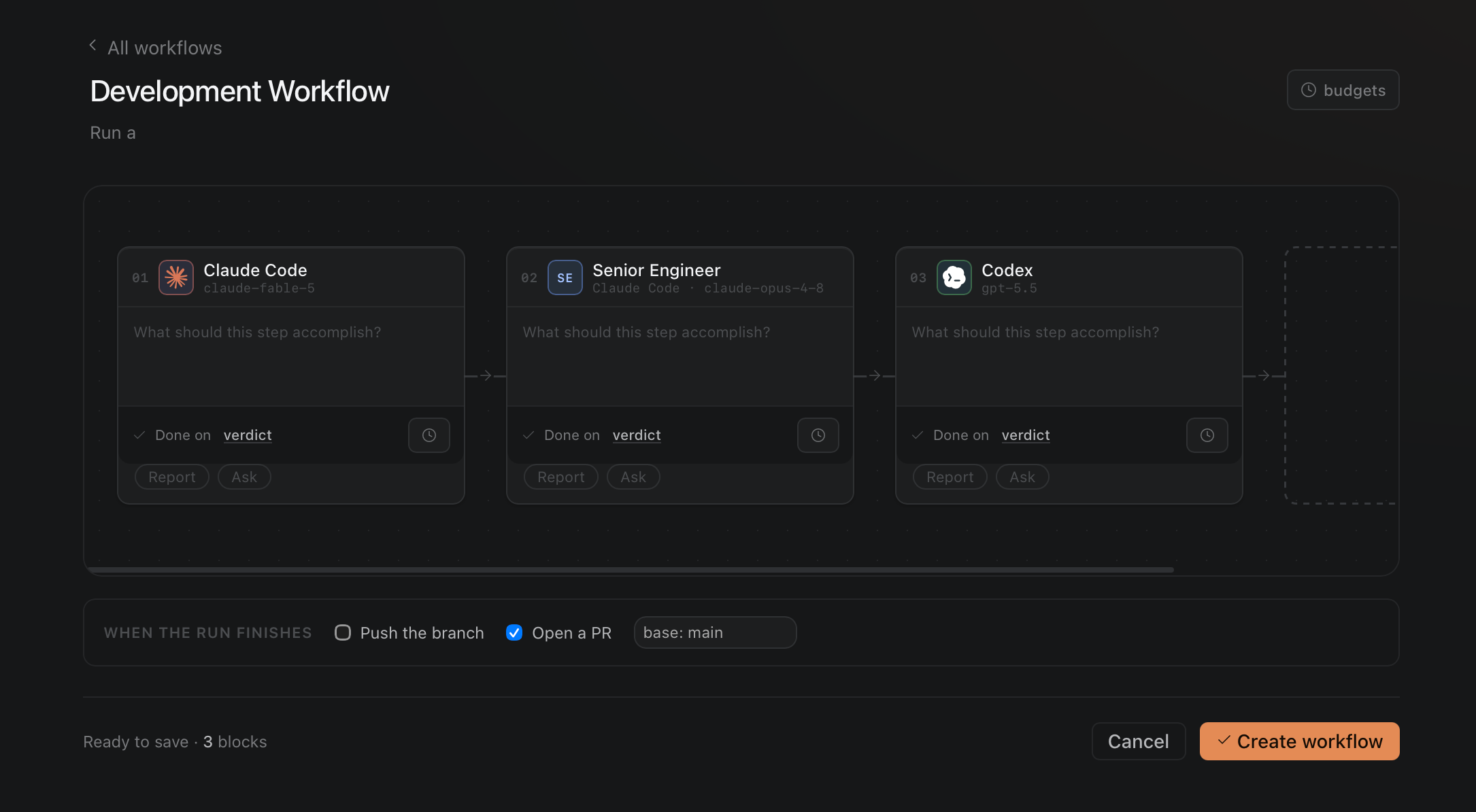Click step number 02 label
1476x812 pixels.
click(529, 277)
